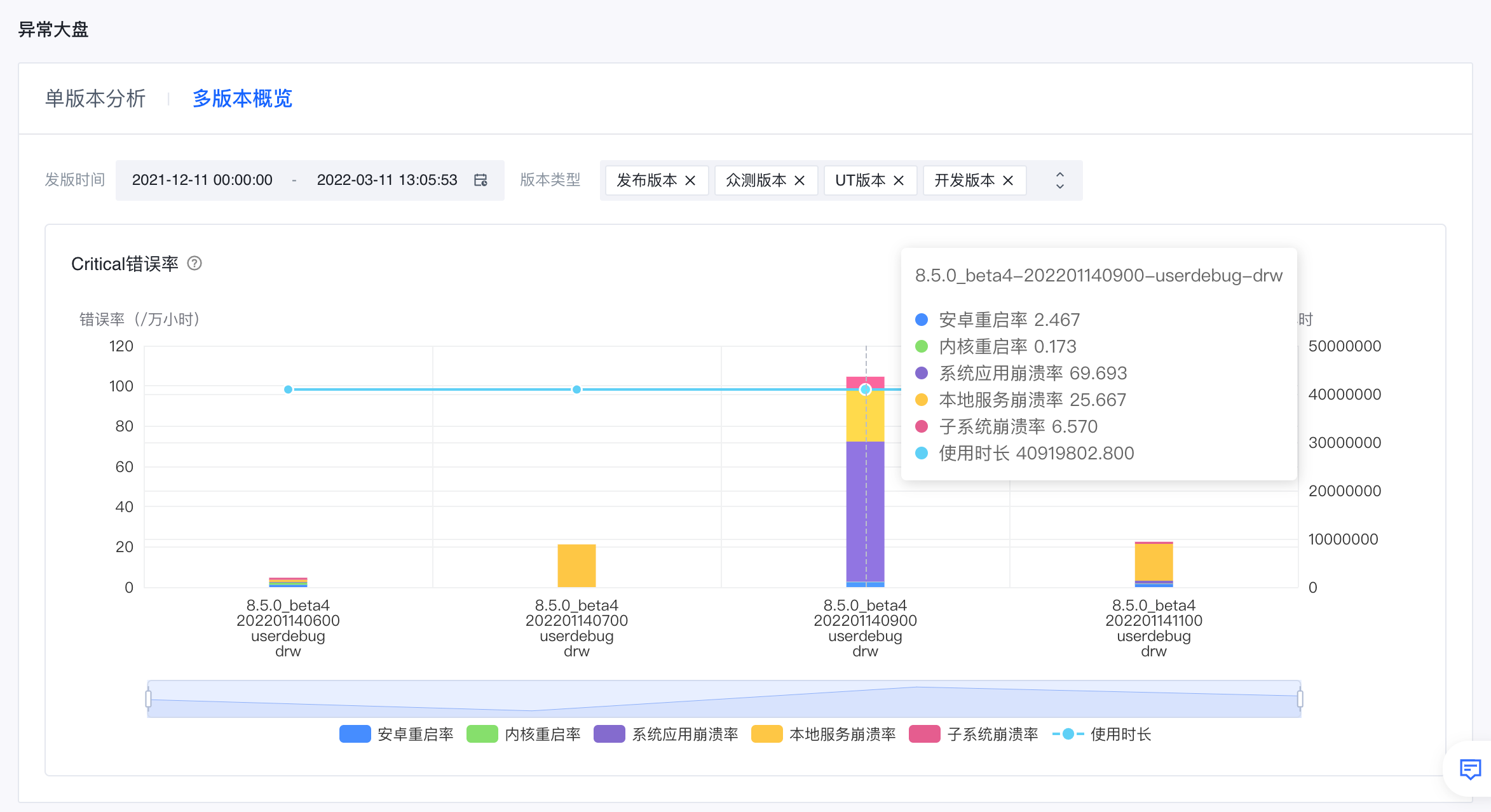
Task: Click the highlighted line point at 202201140900
Action: coord(865,389)
